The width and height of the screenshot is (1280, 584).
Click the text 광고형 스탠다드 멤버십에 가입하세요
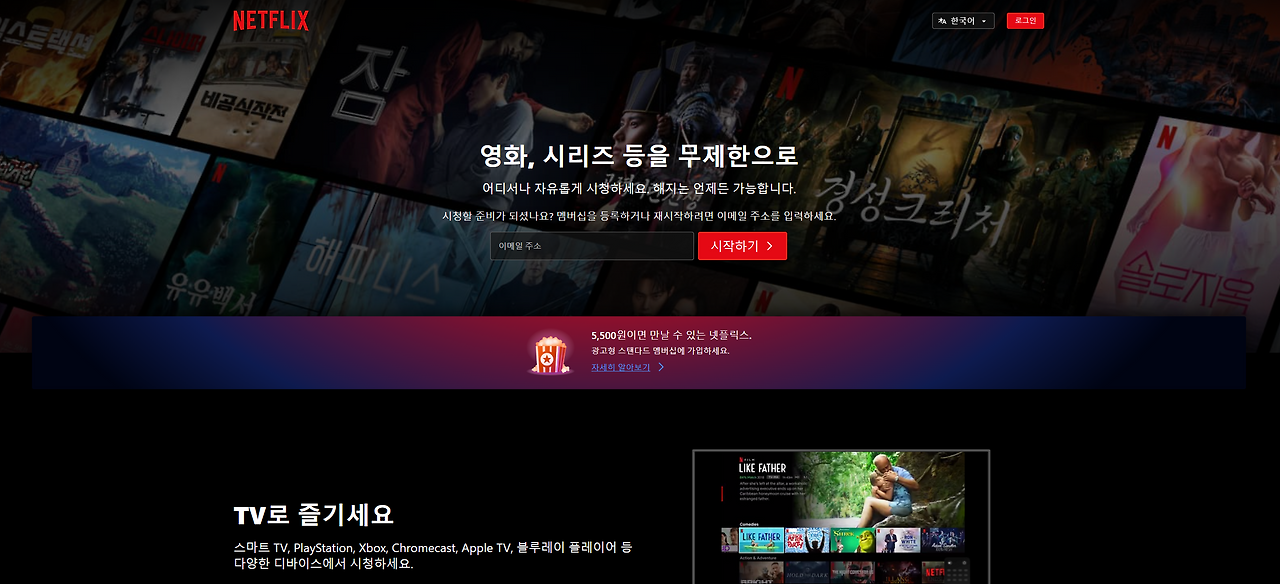[x=660, y=351]
